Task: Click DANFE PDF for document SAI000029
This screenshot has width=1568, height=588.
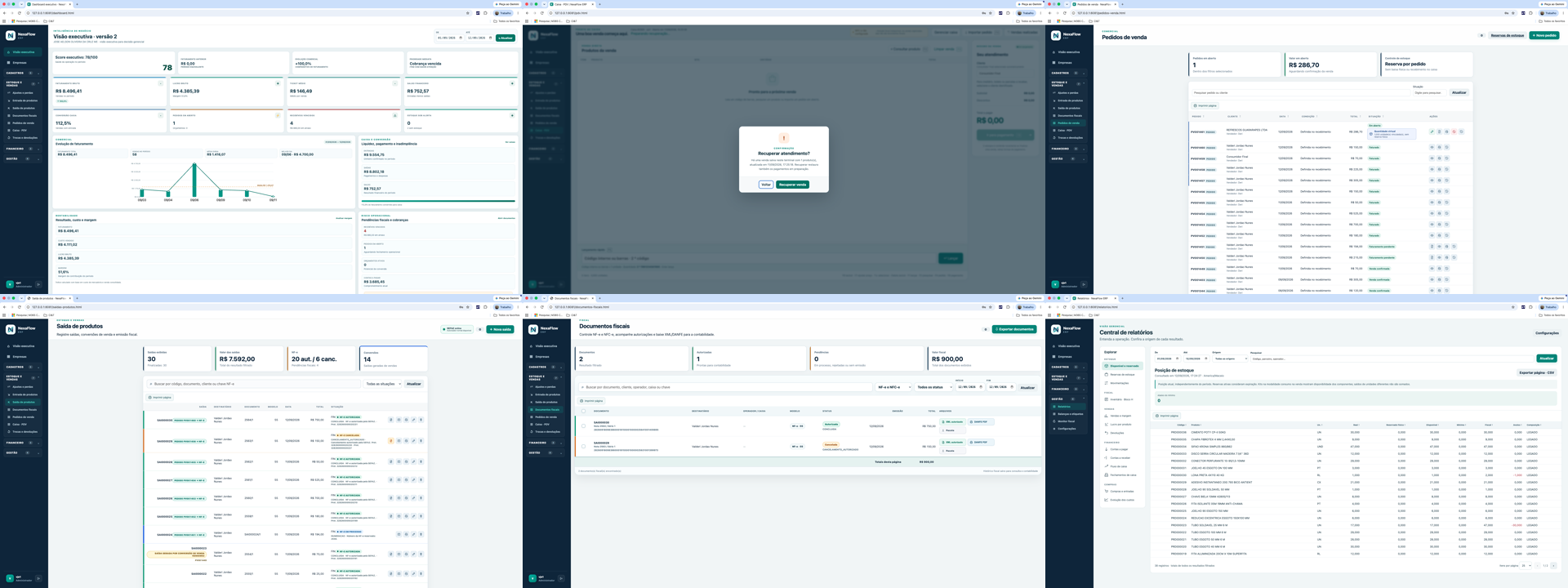Action: pos(981,443)
